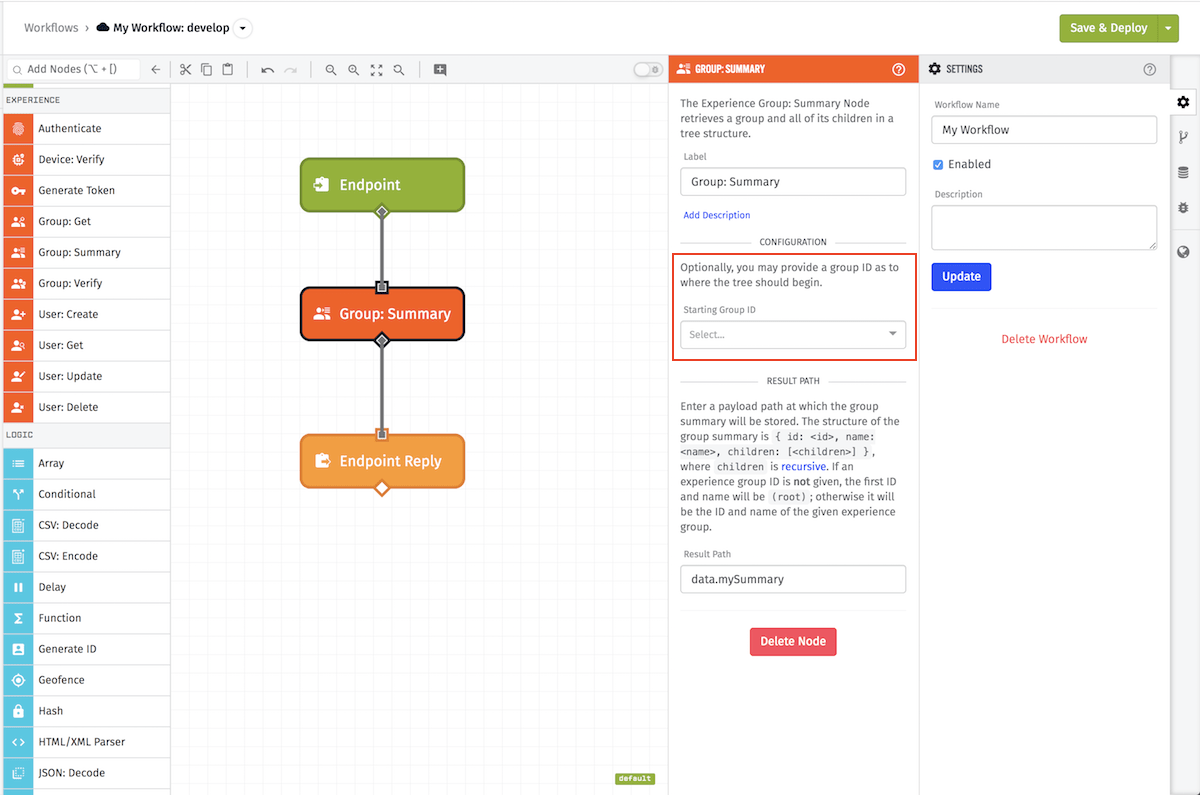
Task: Click the Function sigma icon
Action: 18,618
